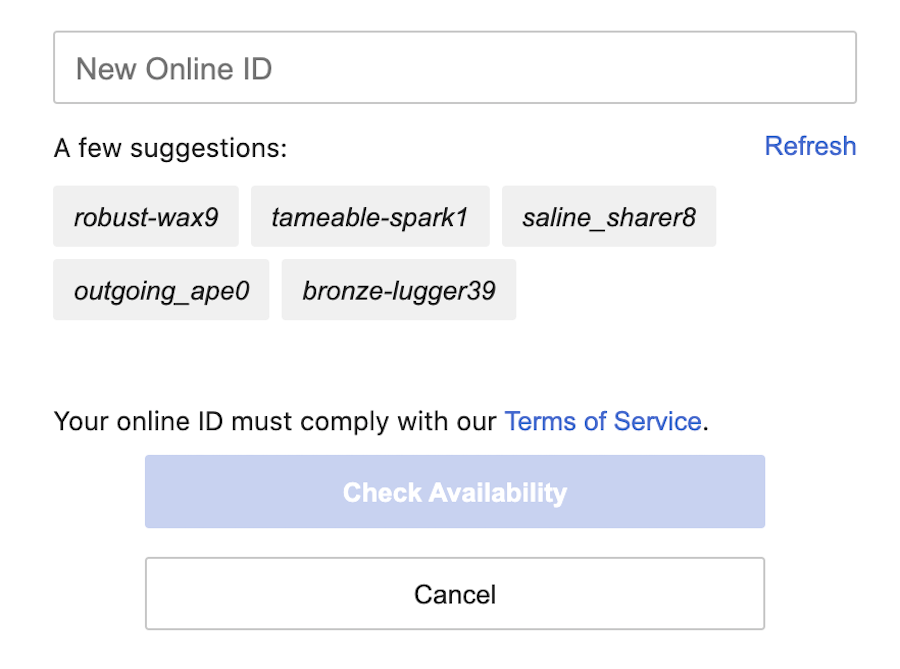Get new suggestions via Refresh
900x669 pixels.
[810, 146]
